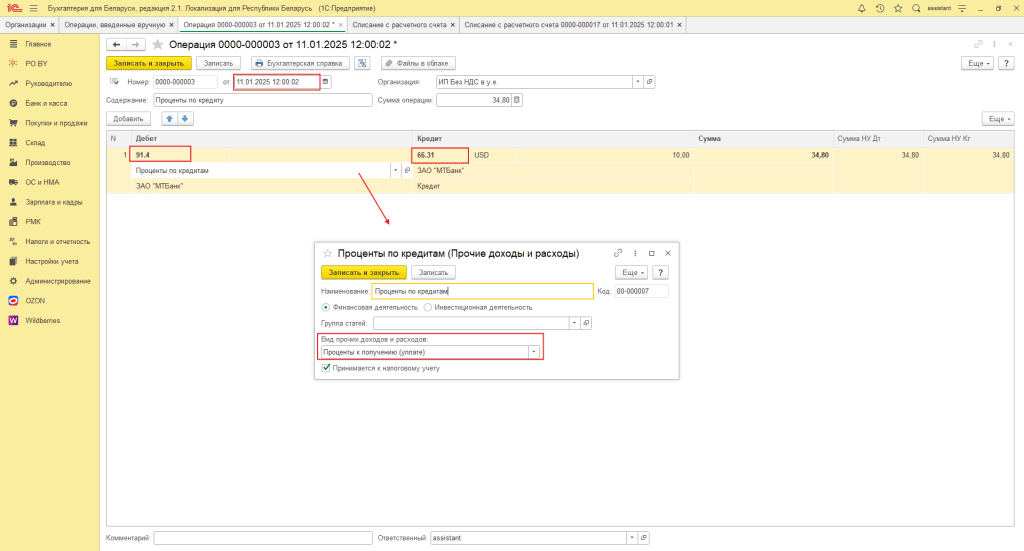Click the document posted status icon near Номер
This screenshot has height=551, width=1024.
click(x=114, y=82)
